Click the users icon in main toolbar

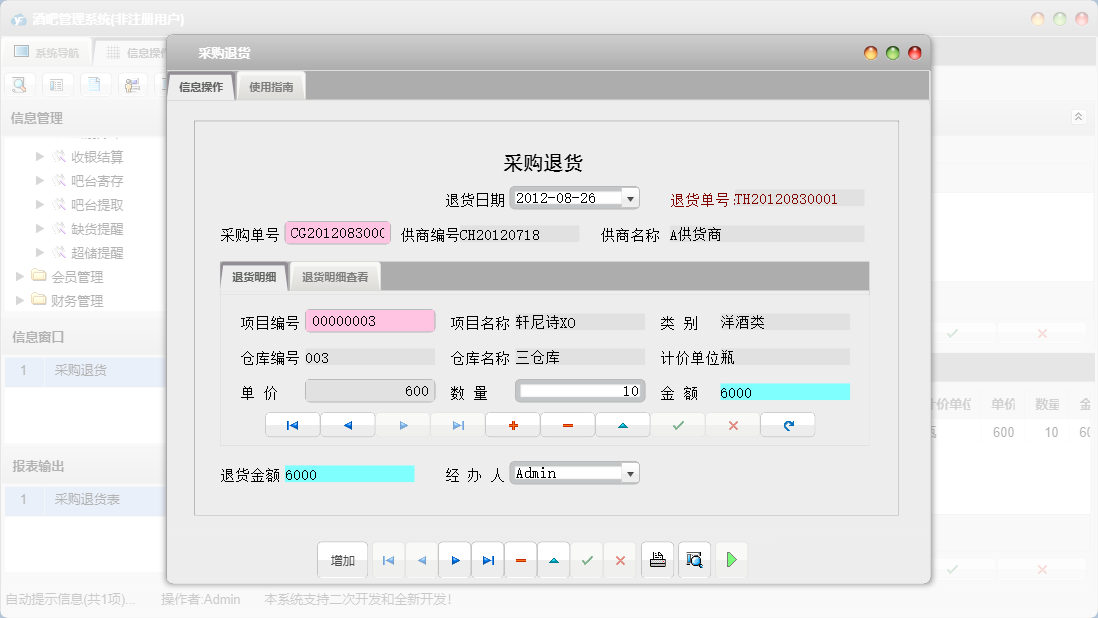click(132, 85)
